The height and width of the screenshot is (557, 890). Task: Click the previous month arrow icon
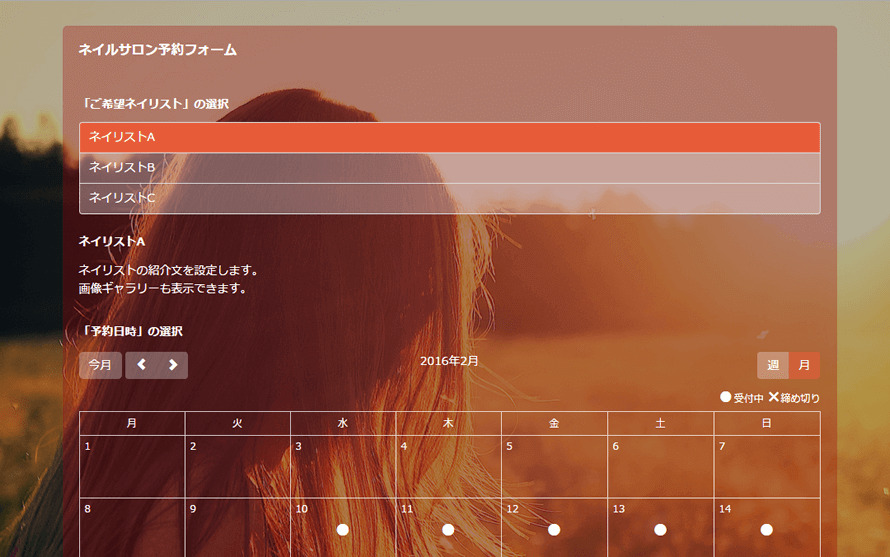[141, 365]
